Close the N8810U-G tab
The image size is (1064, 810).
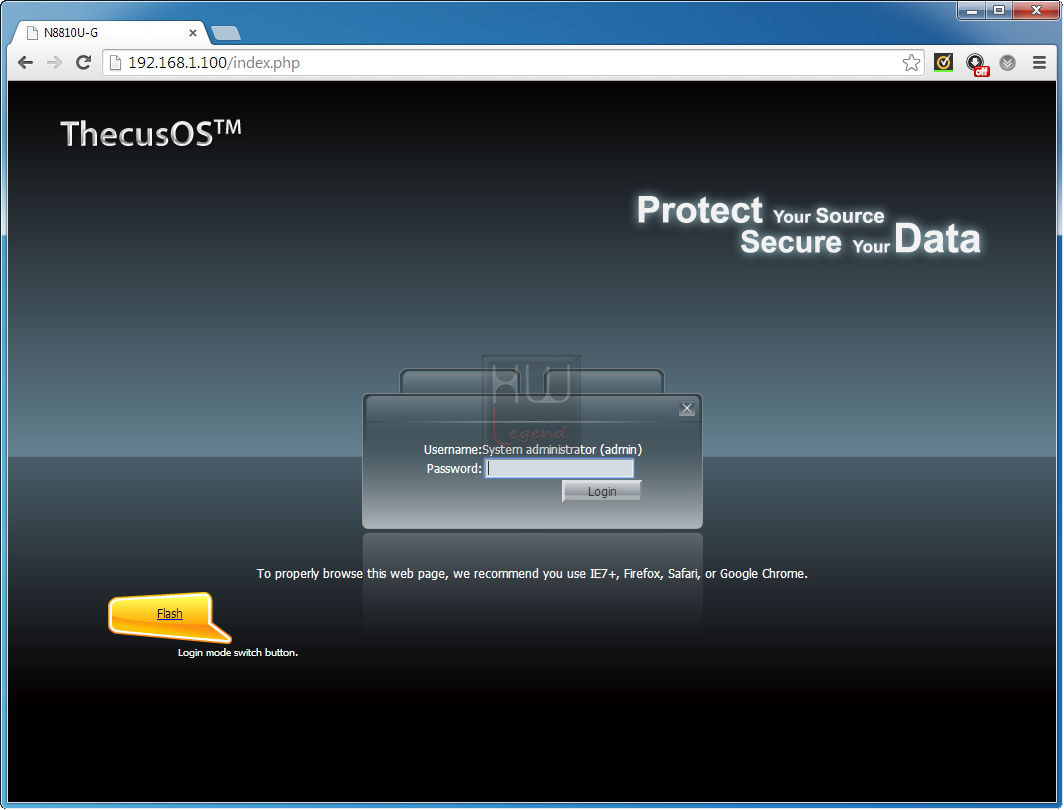click(193, 33)
